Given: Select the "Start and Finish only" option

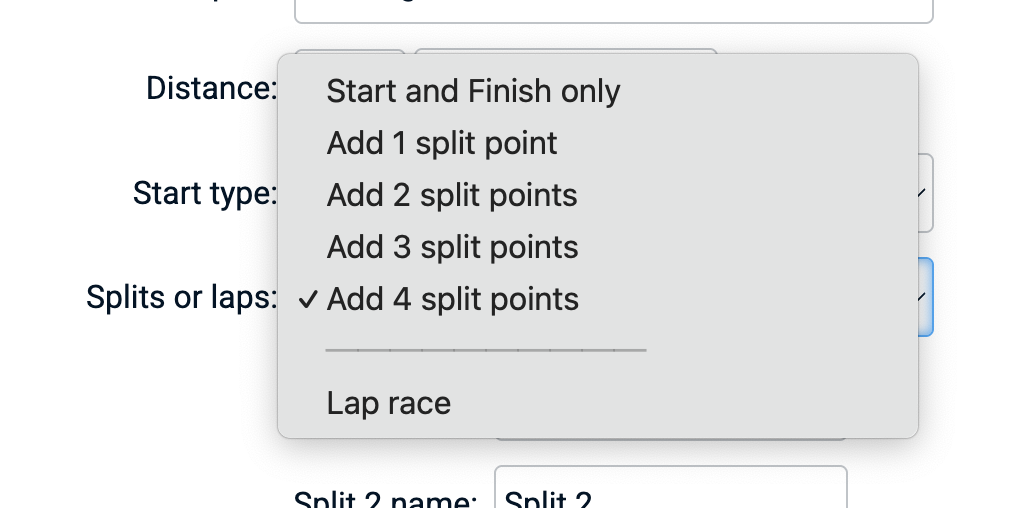Looking at the screenshot, I should coord(473,92).
